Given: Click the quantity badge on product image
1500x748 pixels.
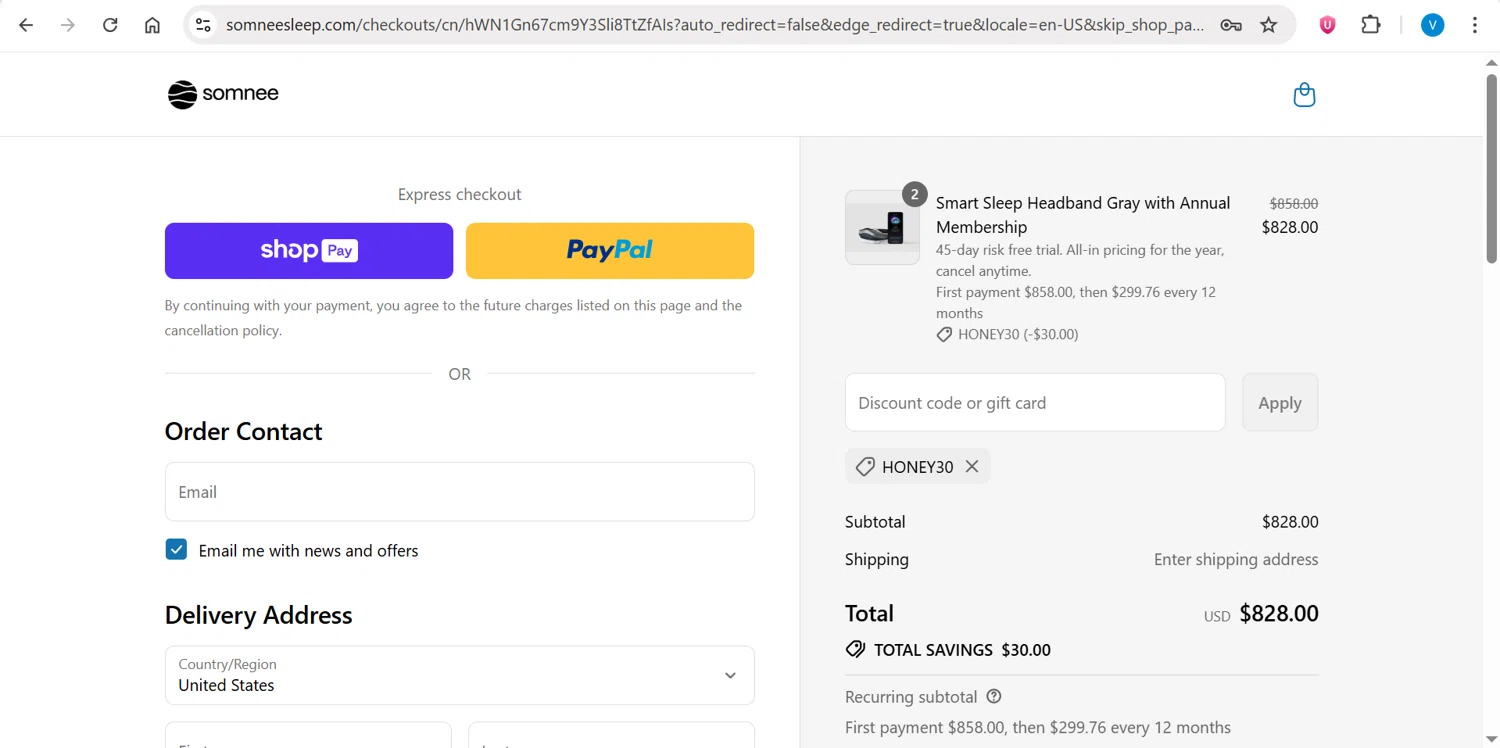Looking at the screenshot, I should (914, 194).
